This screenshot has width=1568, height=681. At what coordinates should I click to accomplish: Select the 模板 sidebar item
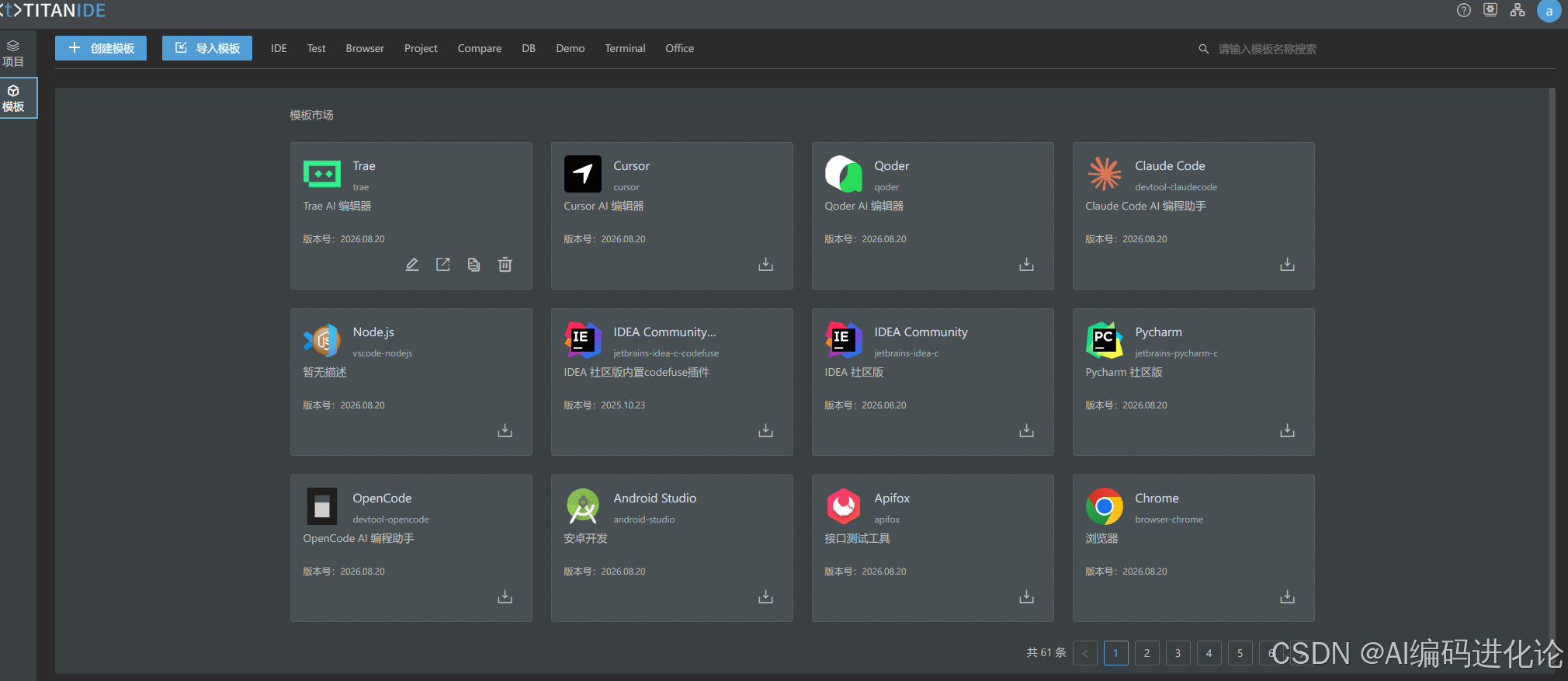click(18, 98)
